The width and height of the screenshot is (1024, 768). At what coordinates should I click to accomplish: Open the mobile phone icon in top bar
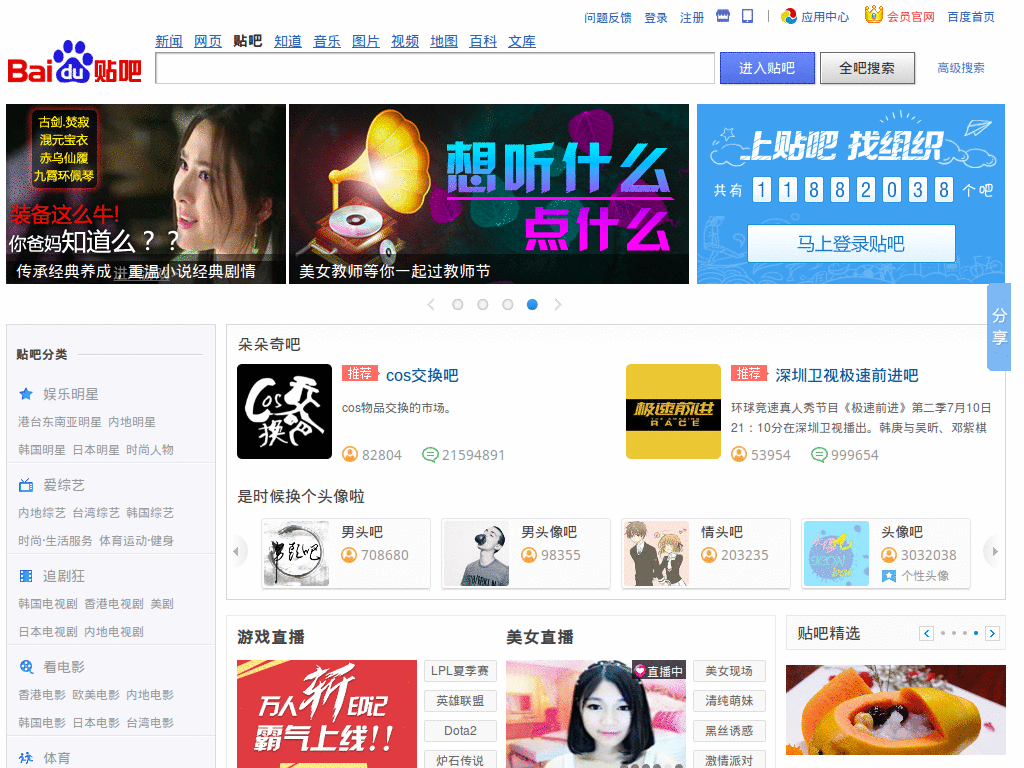[x=748, y=16]
